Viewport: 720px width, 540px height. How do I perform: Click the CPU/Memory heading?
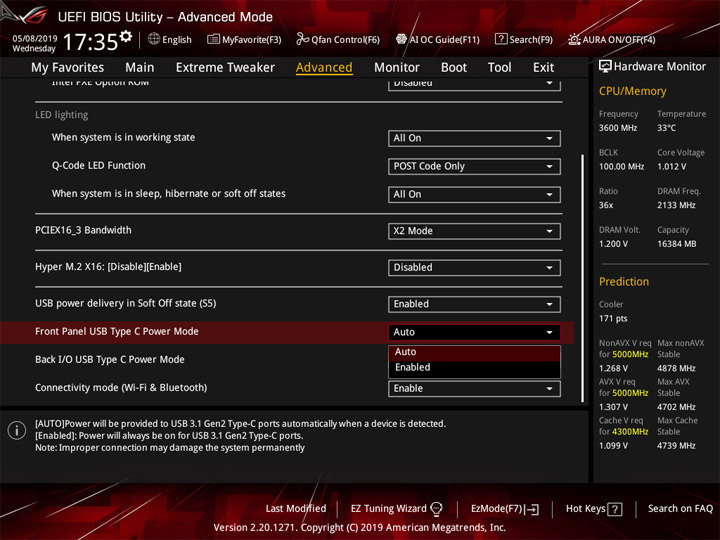click(632, 91)
